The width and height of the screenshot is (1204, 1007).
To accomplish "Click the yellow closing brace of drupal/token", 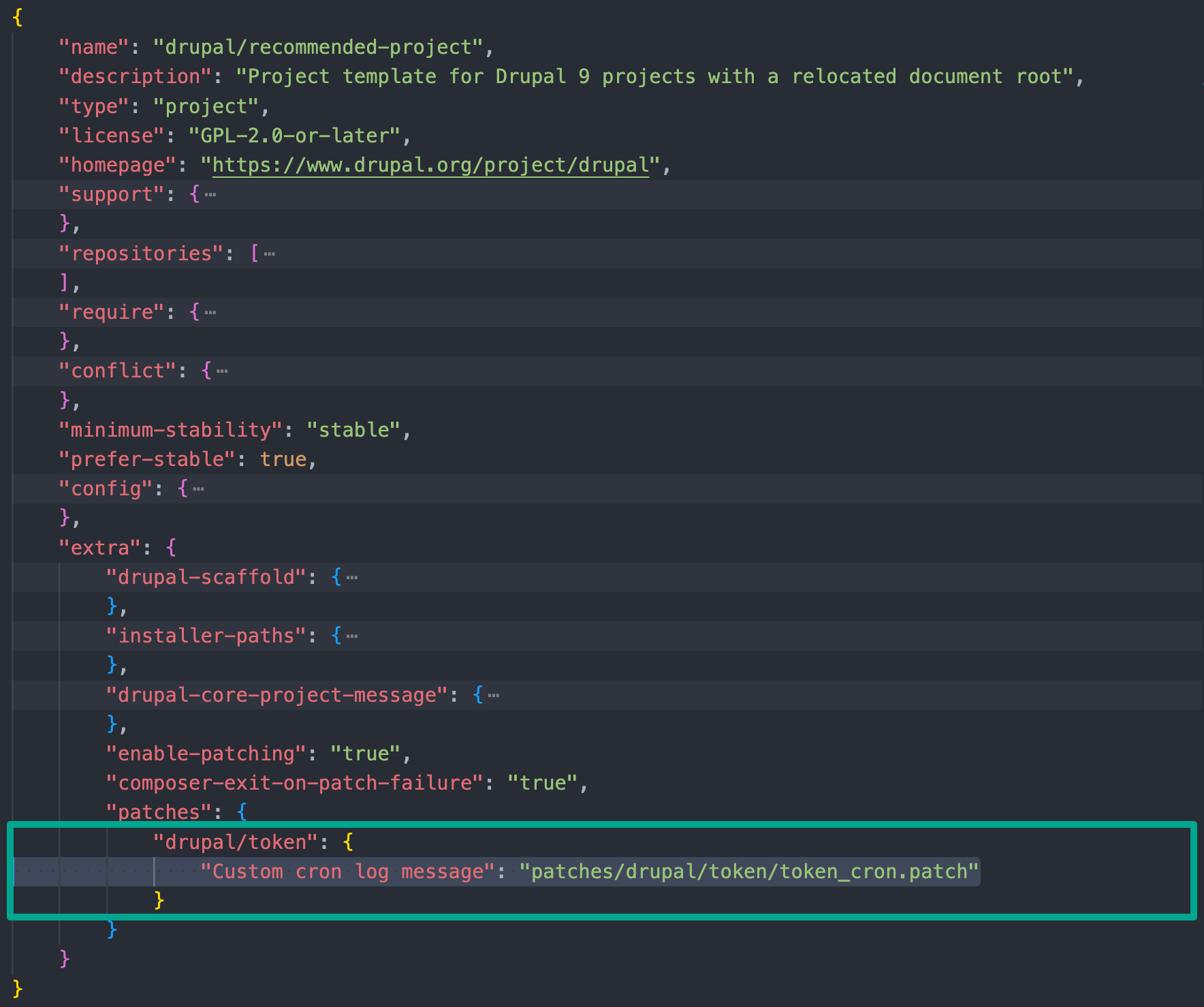I will tap(159, 901).
